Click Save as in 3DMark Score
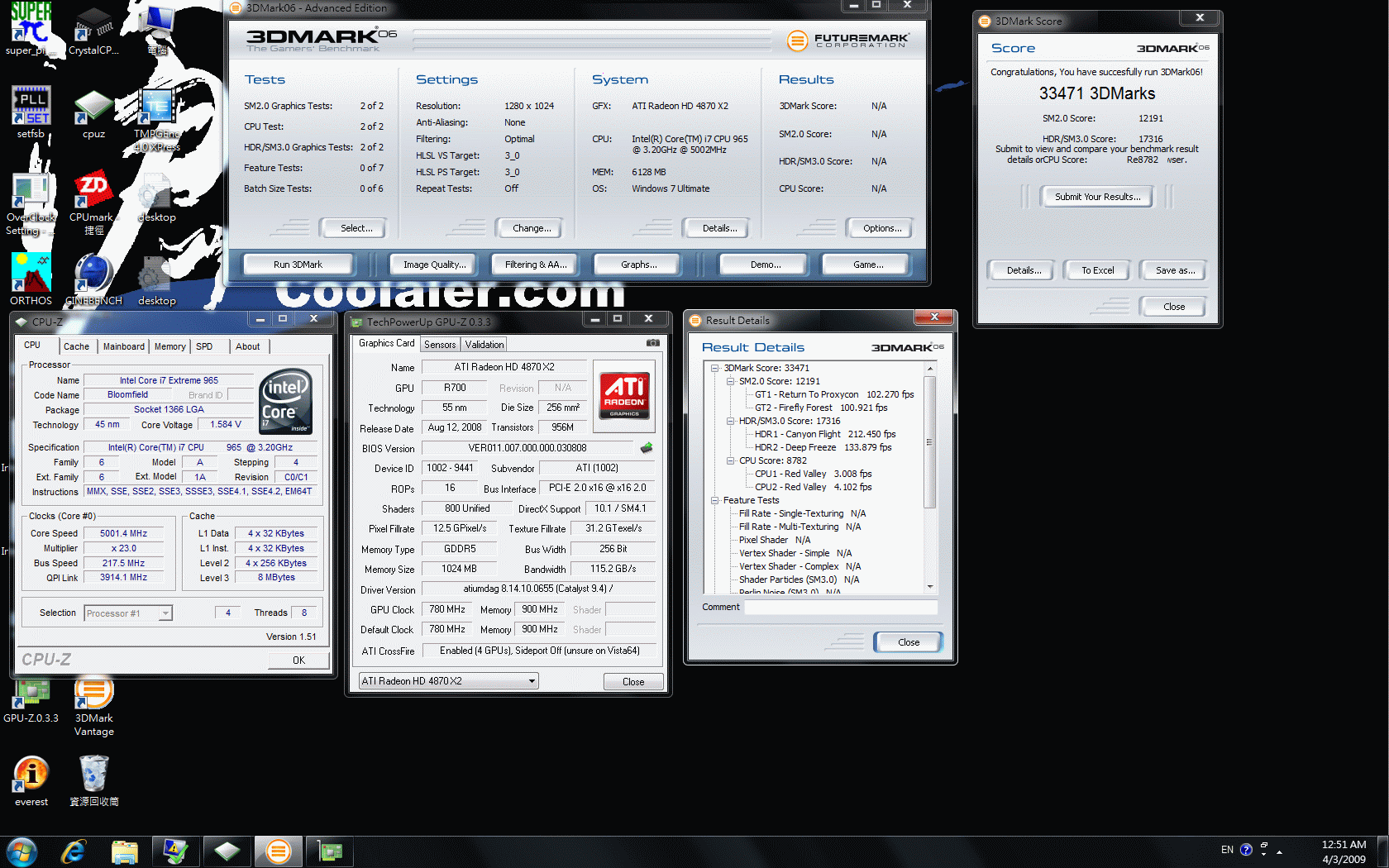 pos(1175,270)
